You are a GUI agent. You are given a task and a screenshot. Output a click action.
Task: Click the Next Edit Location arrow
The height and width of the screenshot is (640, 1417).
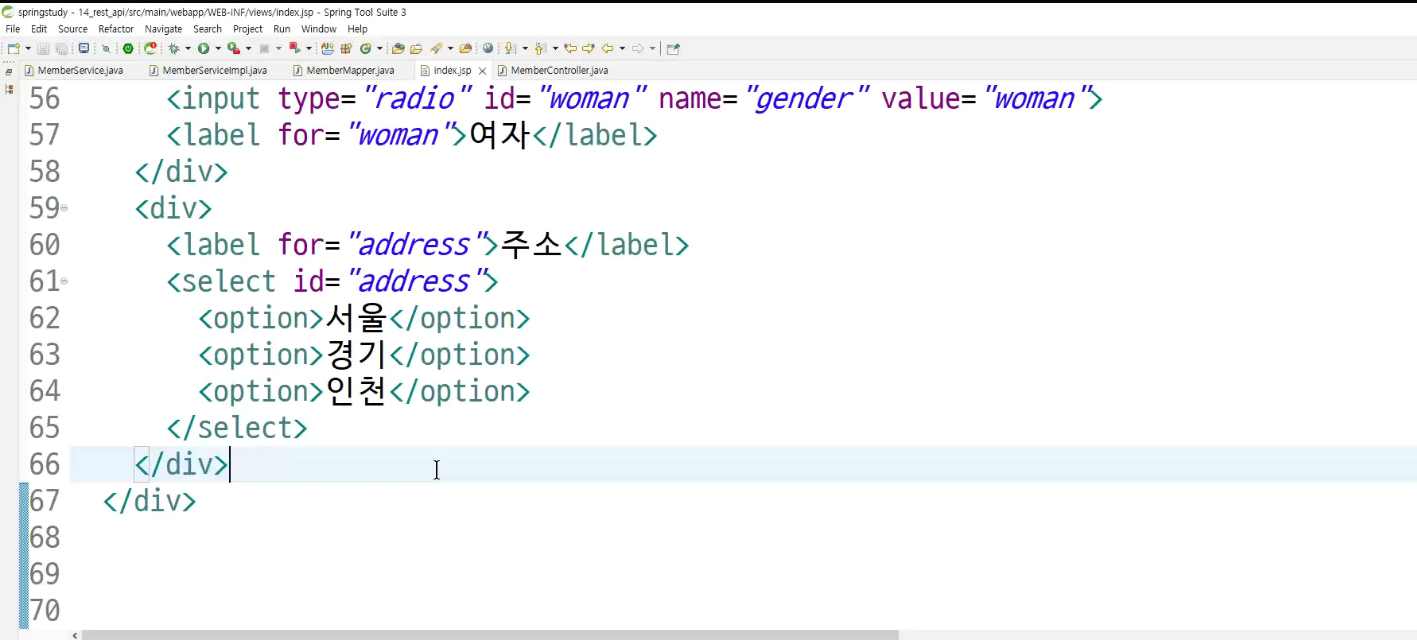pyautogui.click(x=588, y=48)
